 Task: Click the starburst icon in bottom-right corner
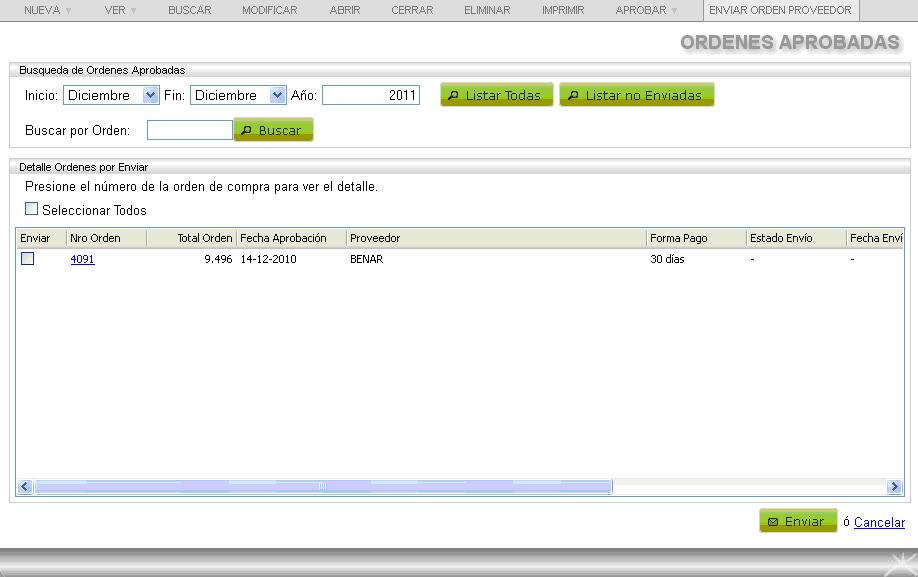[898, 563]
